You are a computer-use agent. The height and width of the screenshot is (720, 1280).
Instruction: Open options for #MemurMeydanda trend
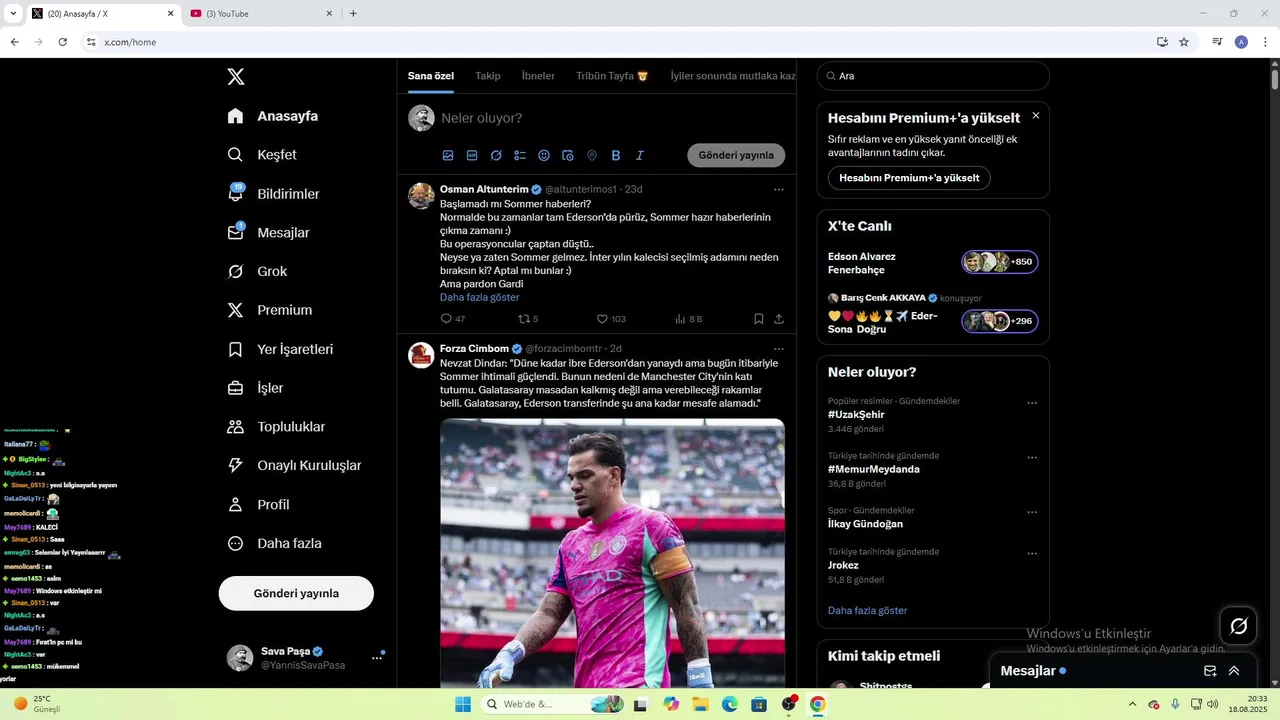(1032, 458)
